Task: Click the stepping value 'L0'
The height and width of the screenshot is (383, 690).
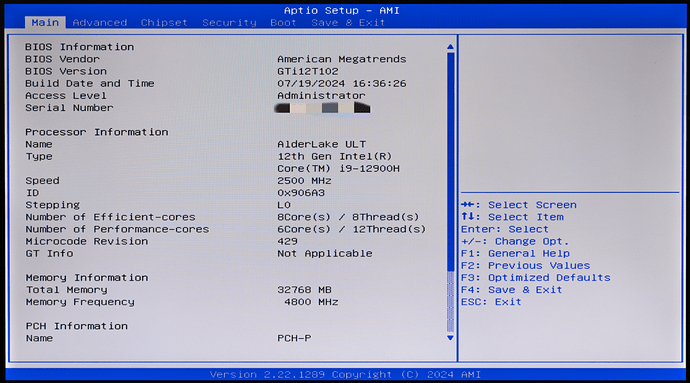Action: click(x=284, y=205)
